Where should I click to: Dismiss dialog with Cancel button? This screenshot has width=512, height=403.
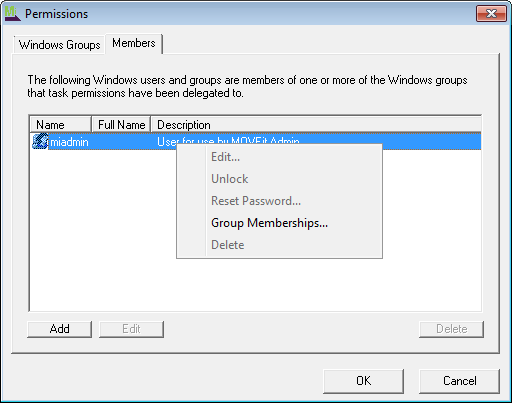tap(459, 381)
